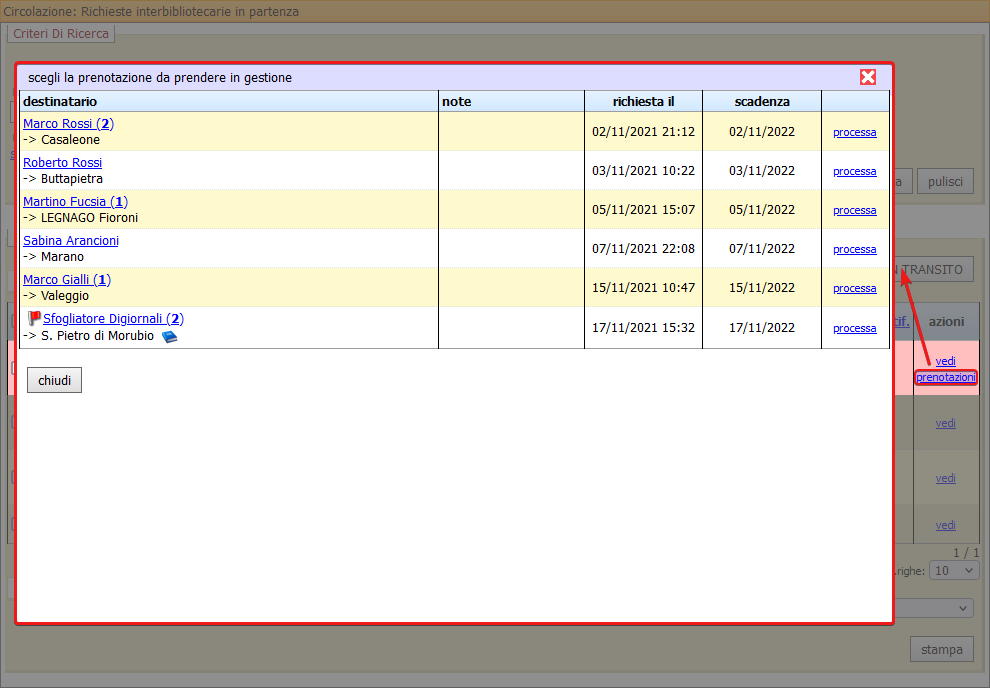Click processa in the Sfogliatore Digiornali row
The height and width of the screenshot is (688, 990).
855,327
